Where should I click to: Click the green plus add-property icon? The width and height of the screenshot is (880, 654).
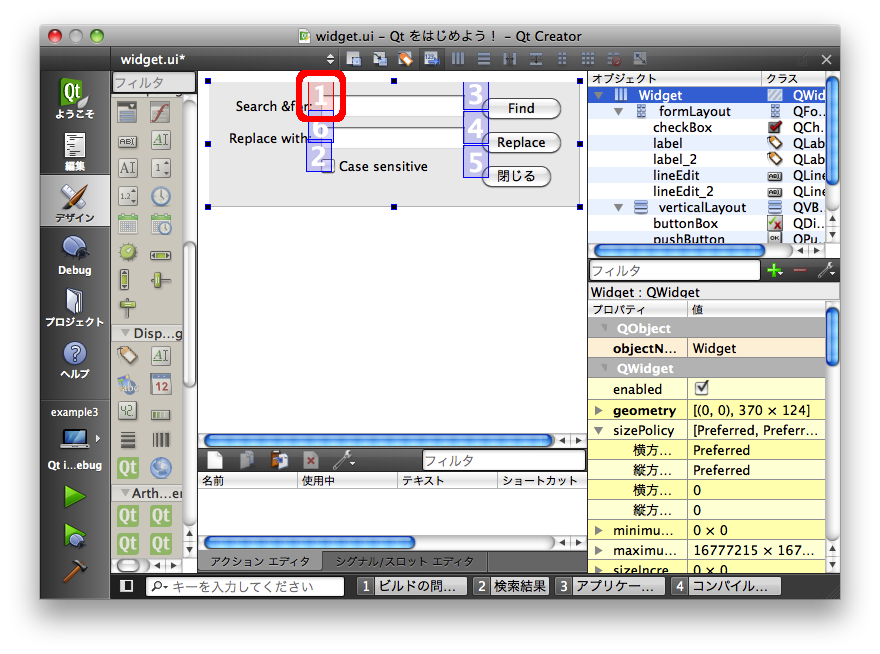click(x=774, y=270)
